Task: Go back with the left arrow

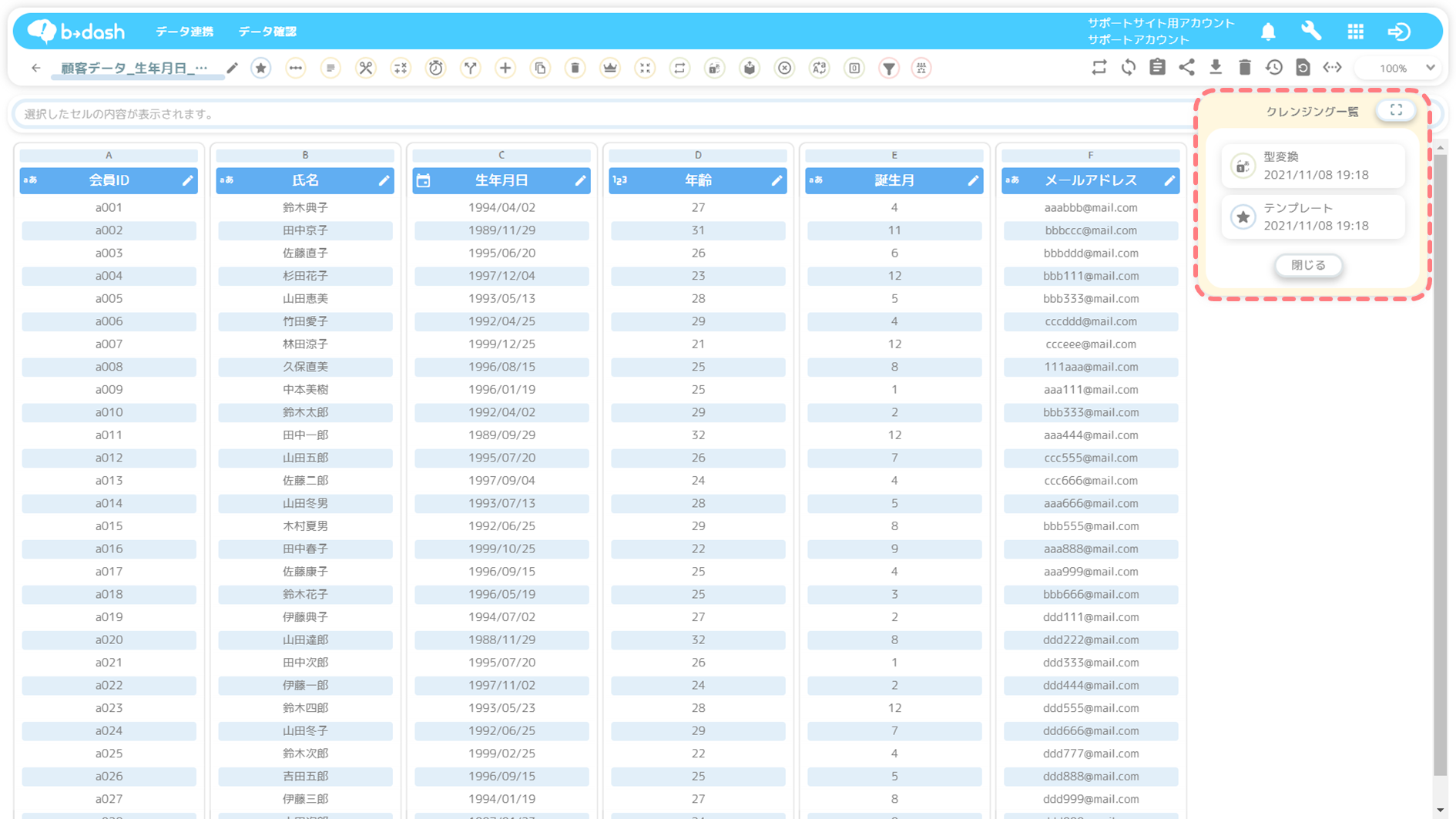Action: point(36,68)
